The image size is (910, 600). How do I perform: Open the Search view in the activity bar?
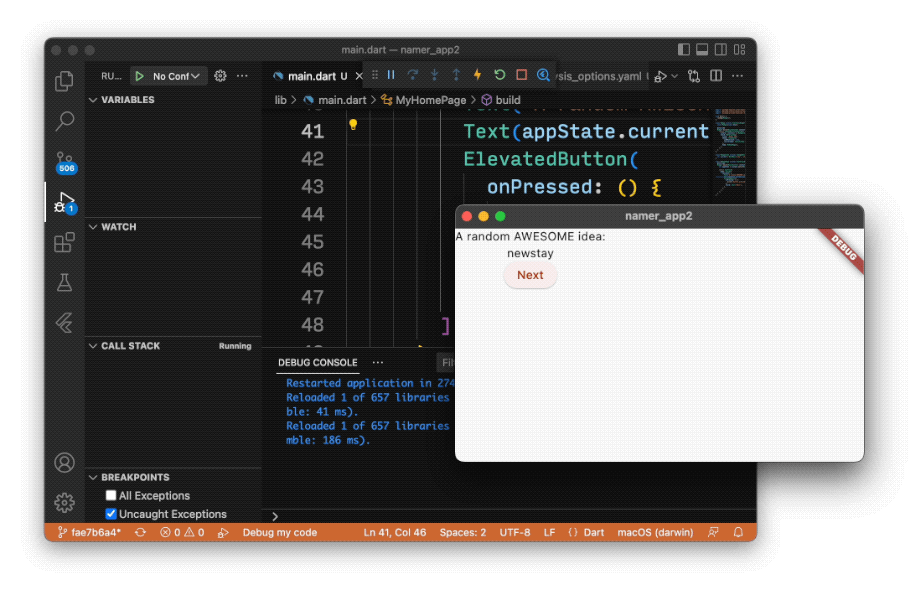[64, 121]
